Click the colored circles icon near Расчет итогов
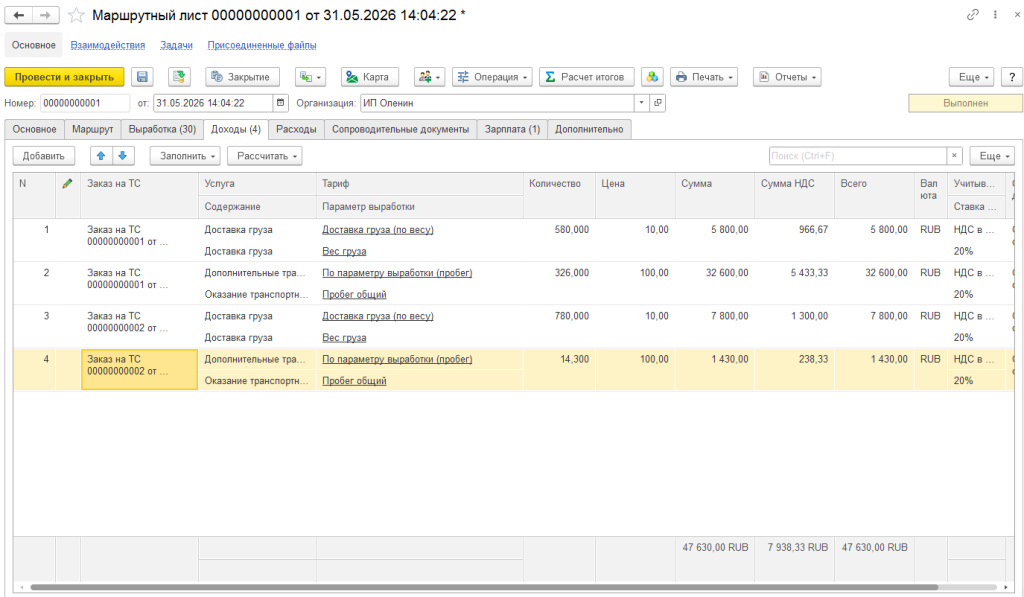The width and height of the screenshot is (1024, 597). coord(652,77)
